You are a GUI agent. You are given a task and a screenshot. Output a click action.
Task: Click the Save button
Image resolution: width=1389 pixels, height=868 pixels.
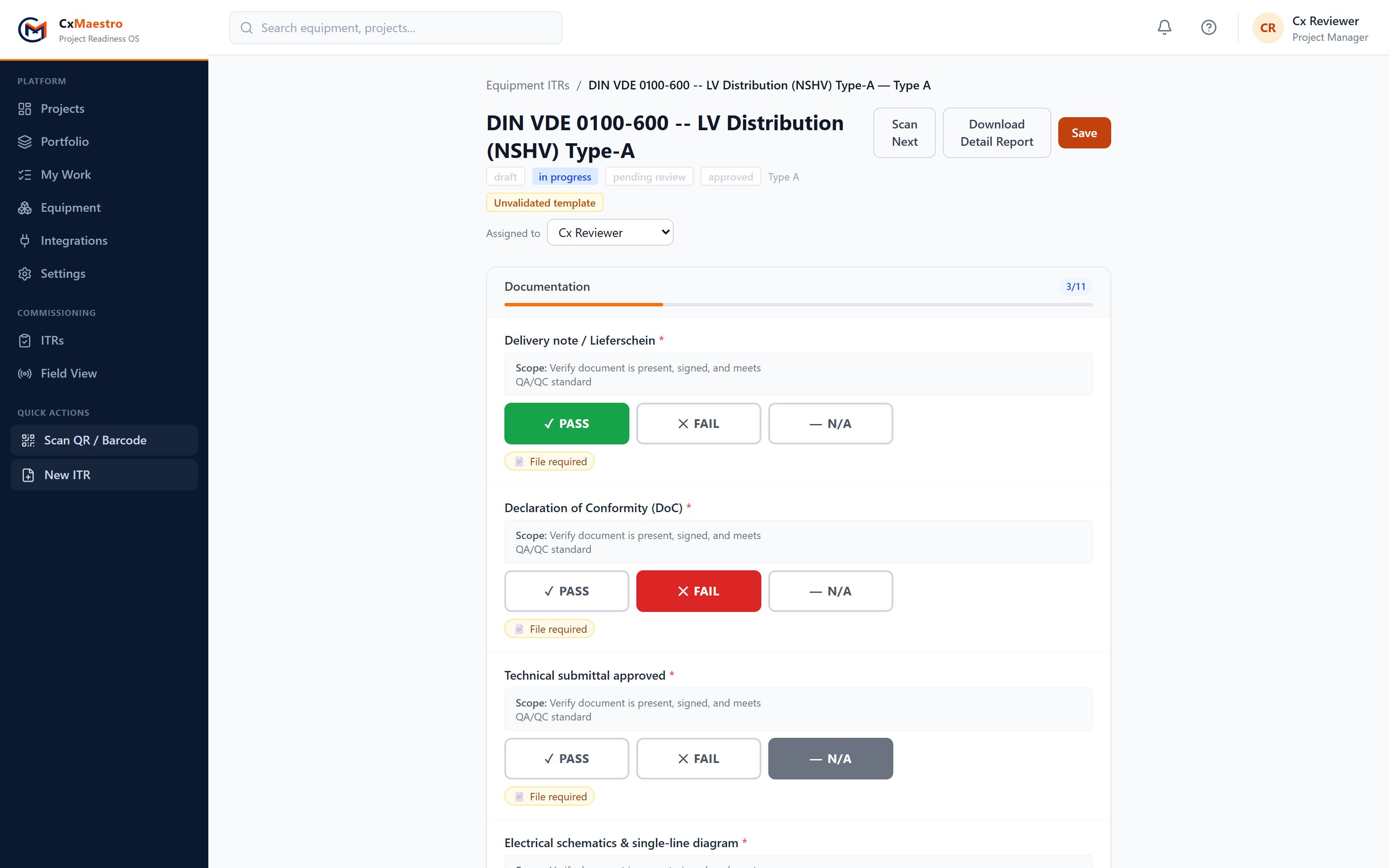coord(1084,133)
